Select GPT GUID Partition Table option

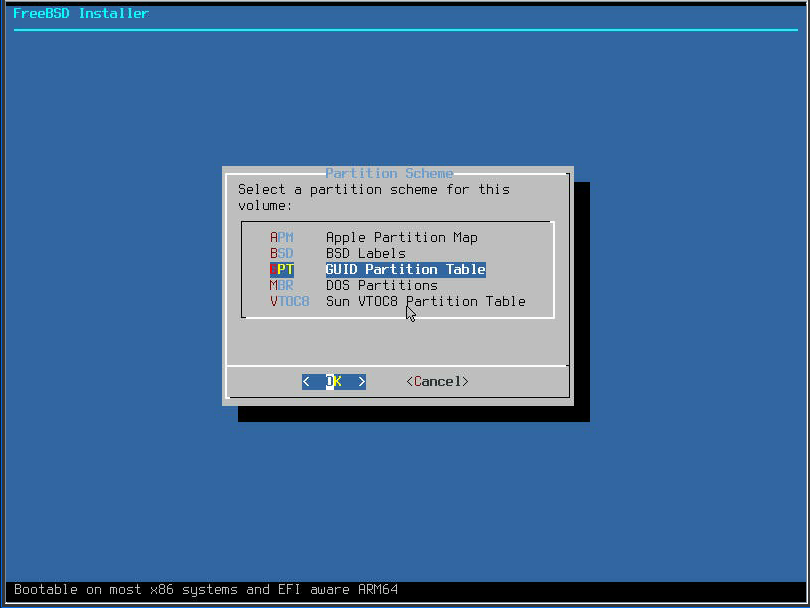point(378,270)
